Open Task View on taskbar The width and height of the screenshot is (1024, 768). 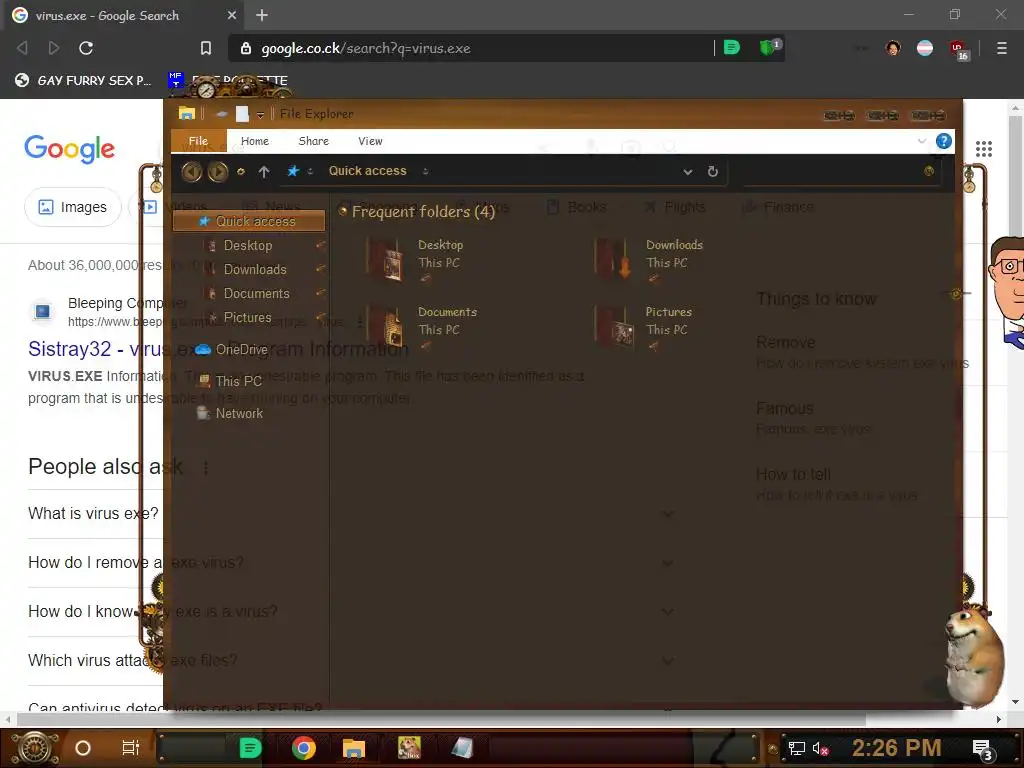[x=131, y=748]
